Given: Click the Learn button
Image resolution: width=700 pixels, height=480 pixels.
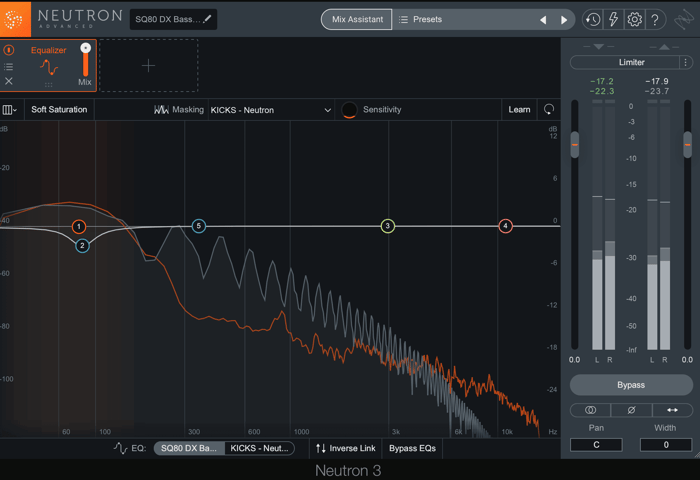Looking at the screenshot, I should tap(519, 109).
